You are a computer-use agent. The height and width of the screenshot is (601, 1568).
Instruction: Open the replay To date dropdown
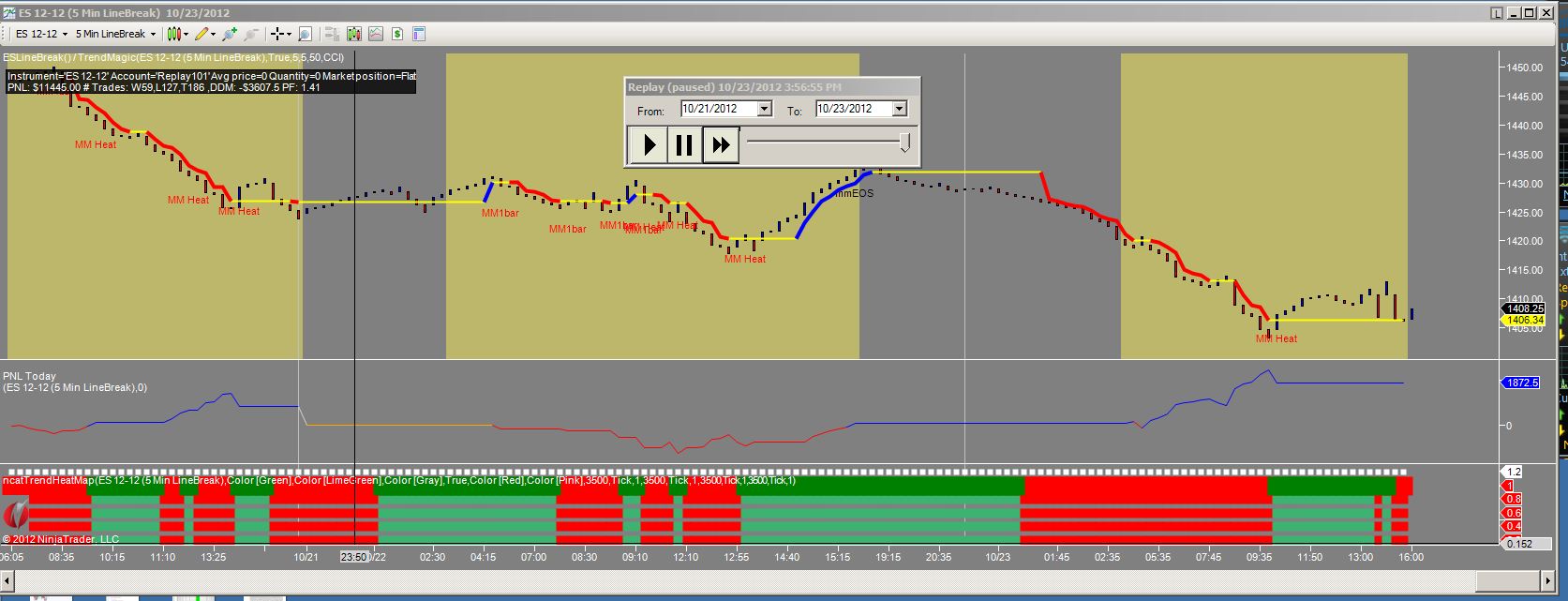point(899,109)
